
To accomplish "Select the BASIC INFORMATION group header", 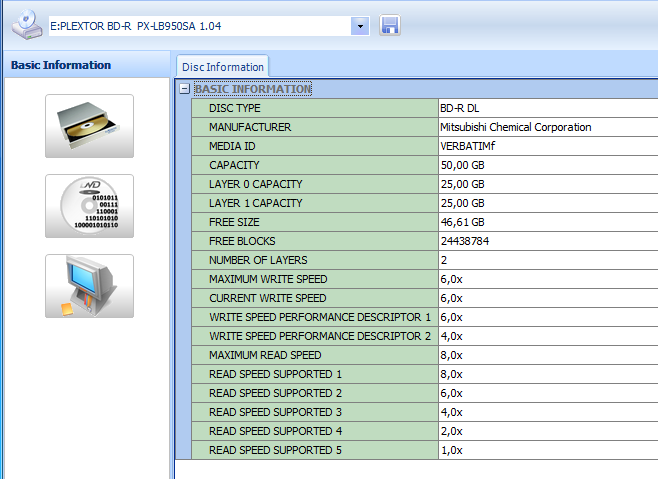I will (253, 89).
